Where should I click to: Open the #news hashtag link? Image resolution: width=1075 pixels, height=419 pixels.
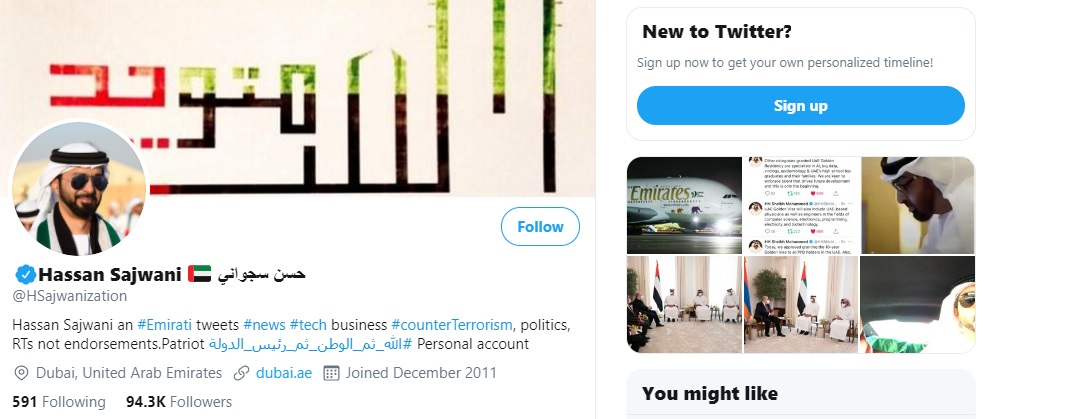tap(263, 325)
